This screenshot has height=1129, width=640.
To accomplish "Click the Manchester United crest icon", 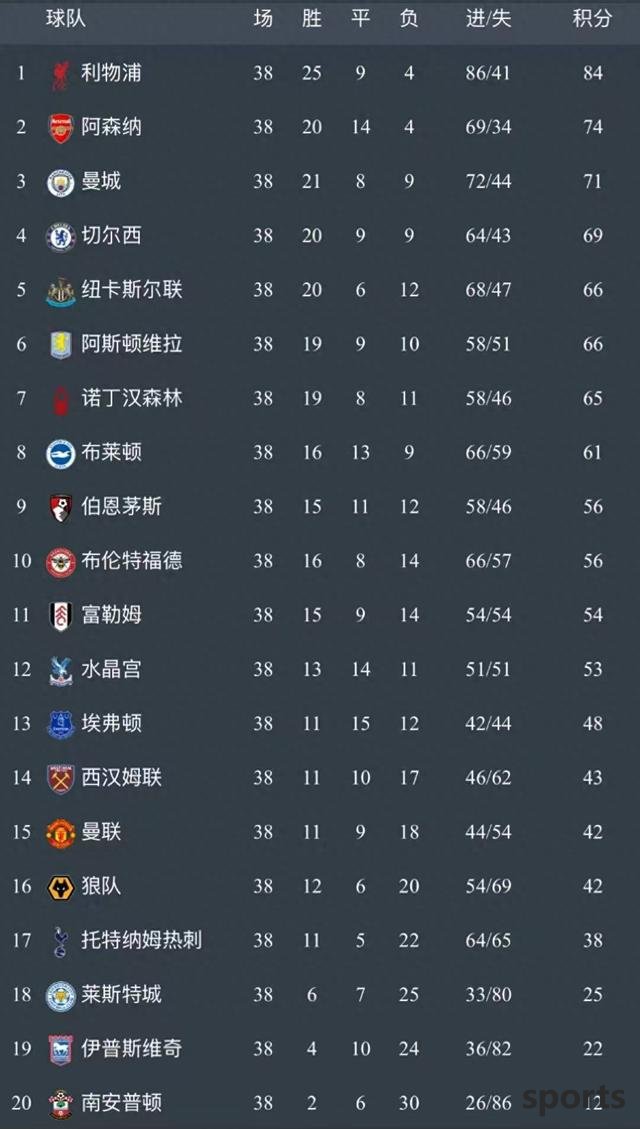I will [x=60, y=833].
